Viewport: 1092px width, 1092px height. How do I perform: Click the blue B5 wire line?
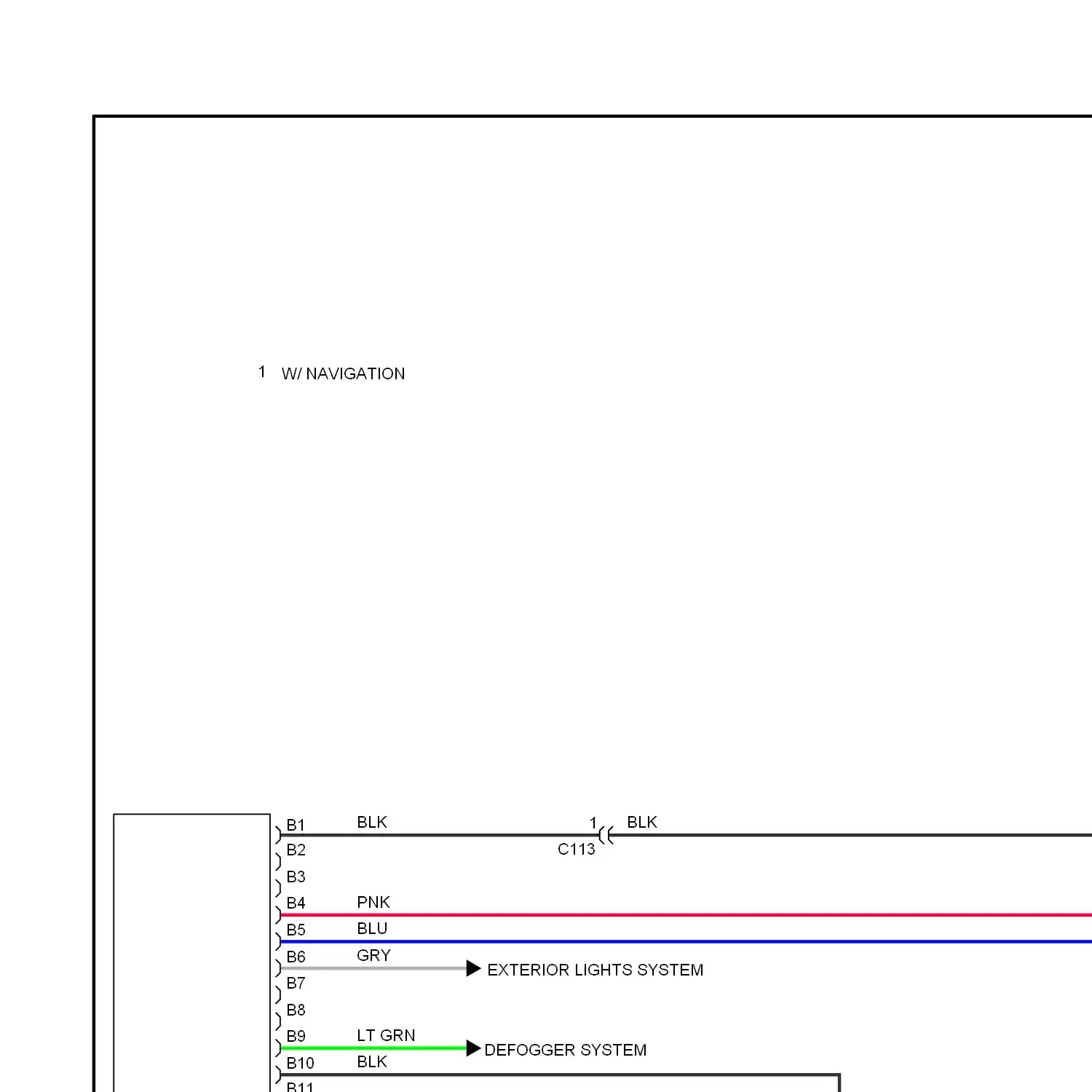686,942
